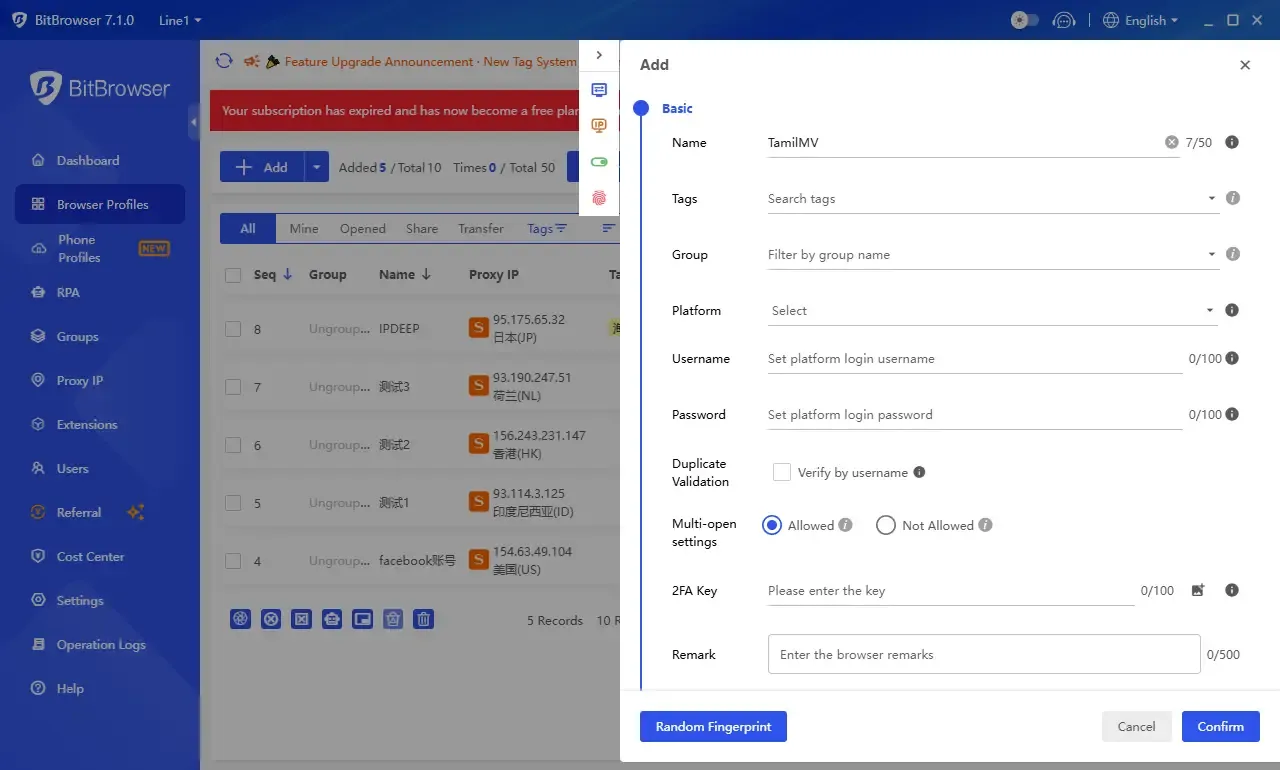Select the RPA robot icon below the profile list
The height and width of the screenshot is (770, 1280).
[x=332, y=618]
